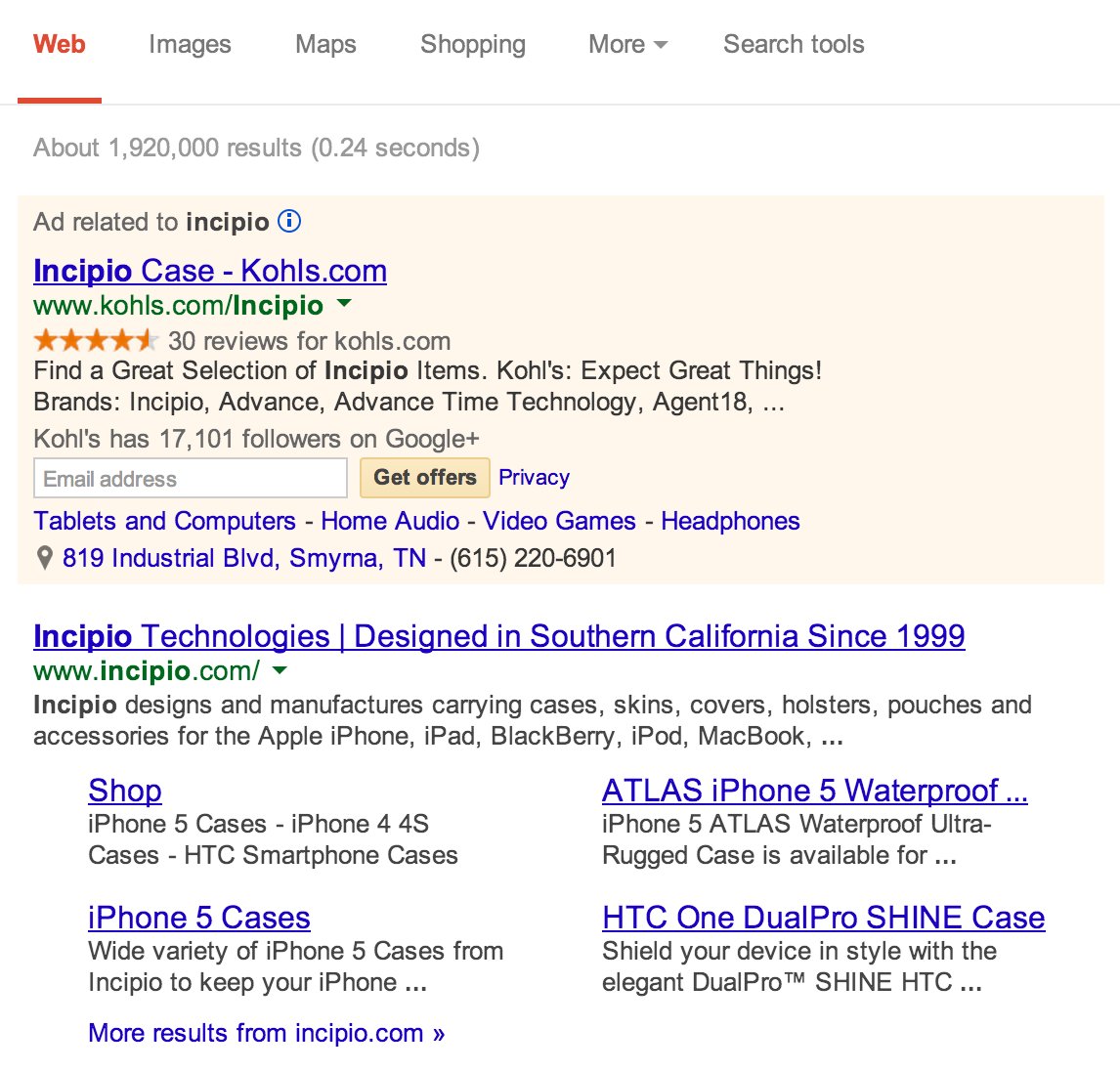
Task: Open the iPhone 5 Cases sitelink
Action: coord(199,918)
